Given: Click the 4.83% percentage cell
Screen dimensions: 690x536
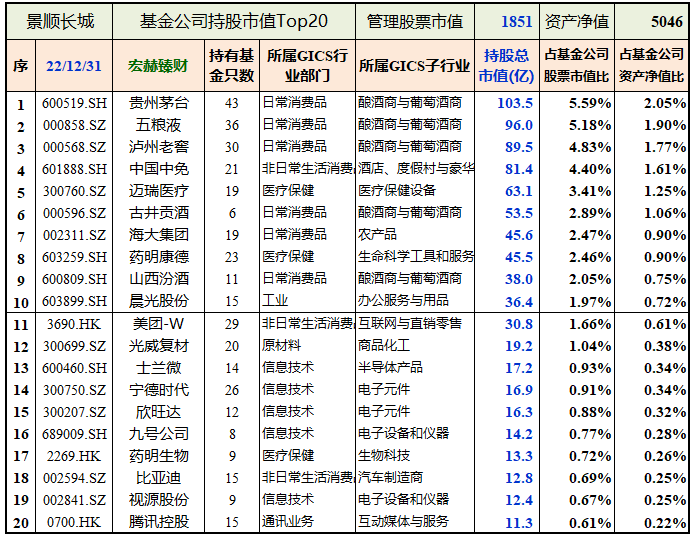Looking at the screenshot, I should tap(590, 147).
